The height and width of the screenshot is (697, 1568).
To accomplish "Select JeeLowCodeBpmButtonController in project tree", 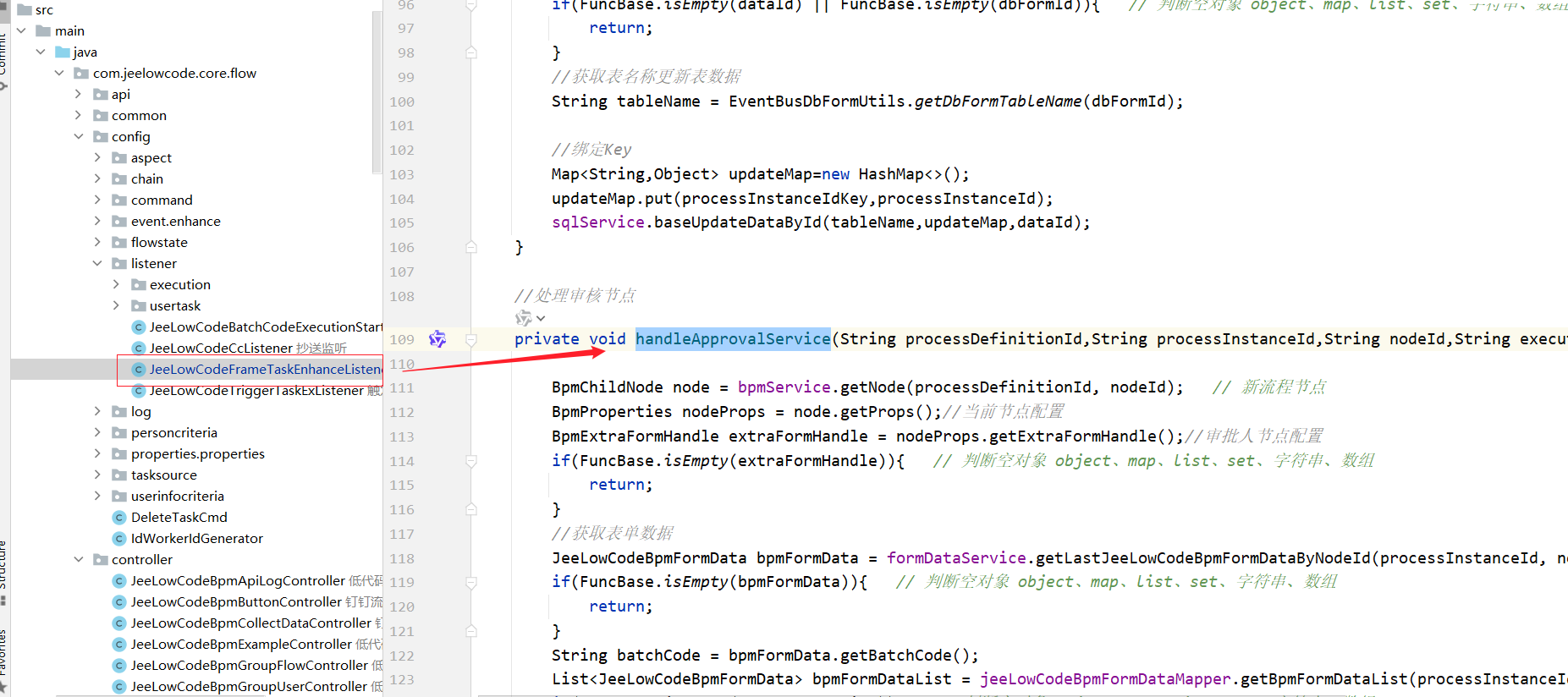I will coord(236,602).
